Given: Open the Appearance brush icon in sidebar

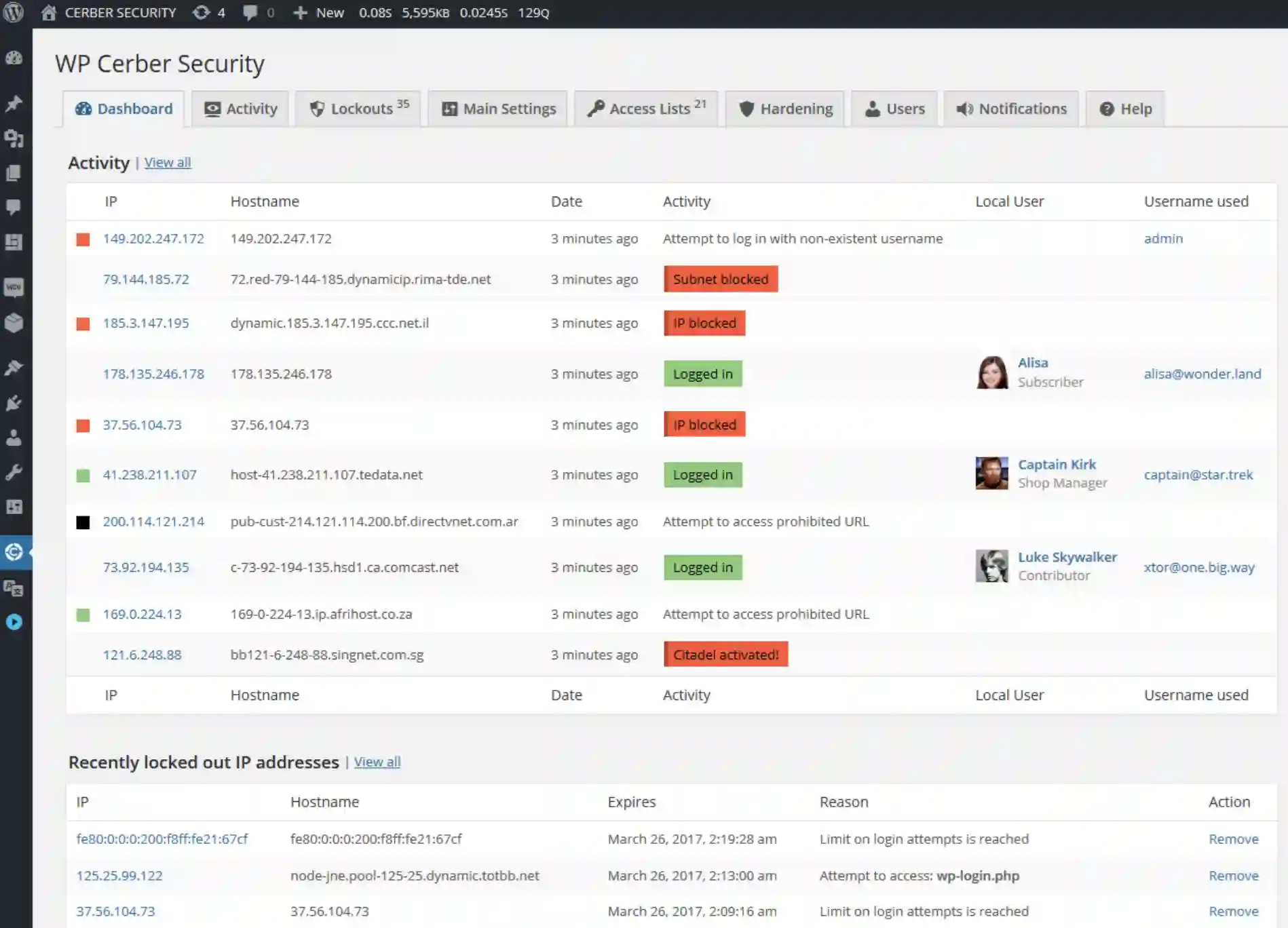Looking at the screenshot, I should (x=14, y=368).
